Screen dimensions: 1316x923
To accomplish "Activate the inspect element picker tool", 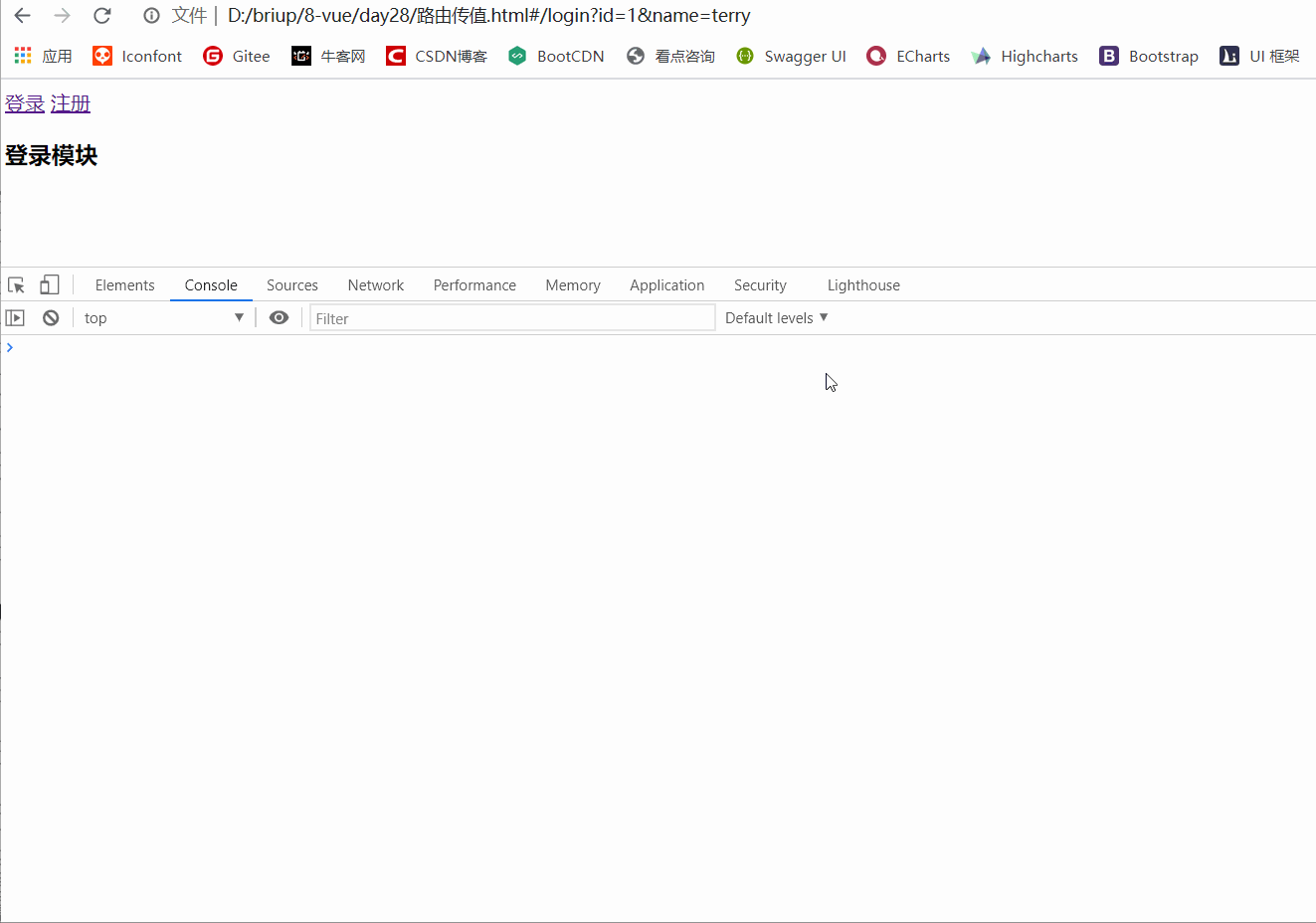I will [x=16, y=285].
